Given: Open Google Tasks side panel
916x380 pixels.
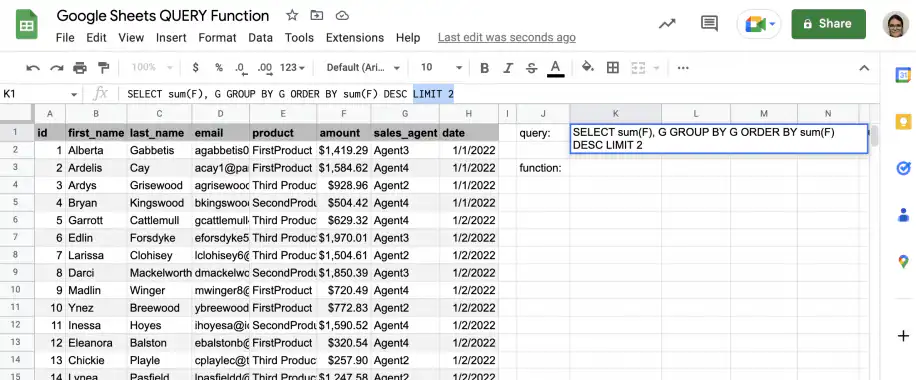Looking at the screenshot, I should pos(903,168).
